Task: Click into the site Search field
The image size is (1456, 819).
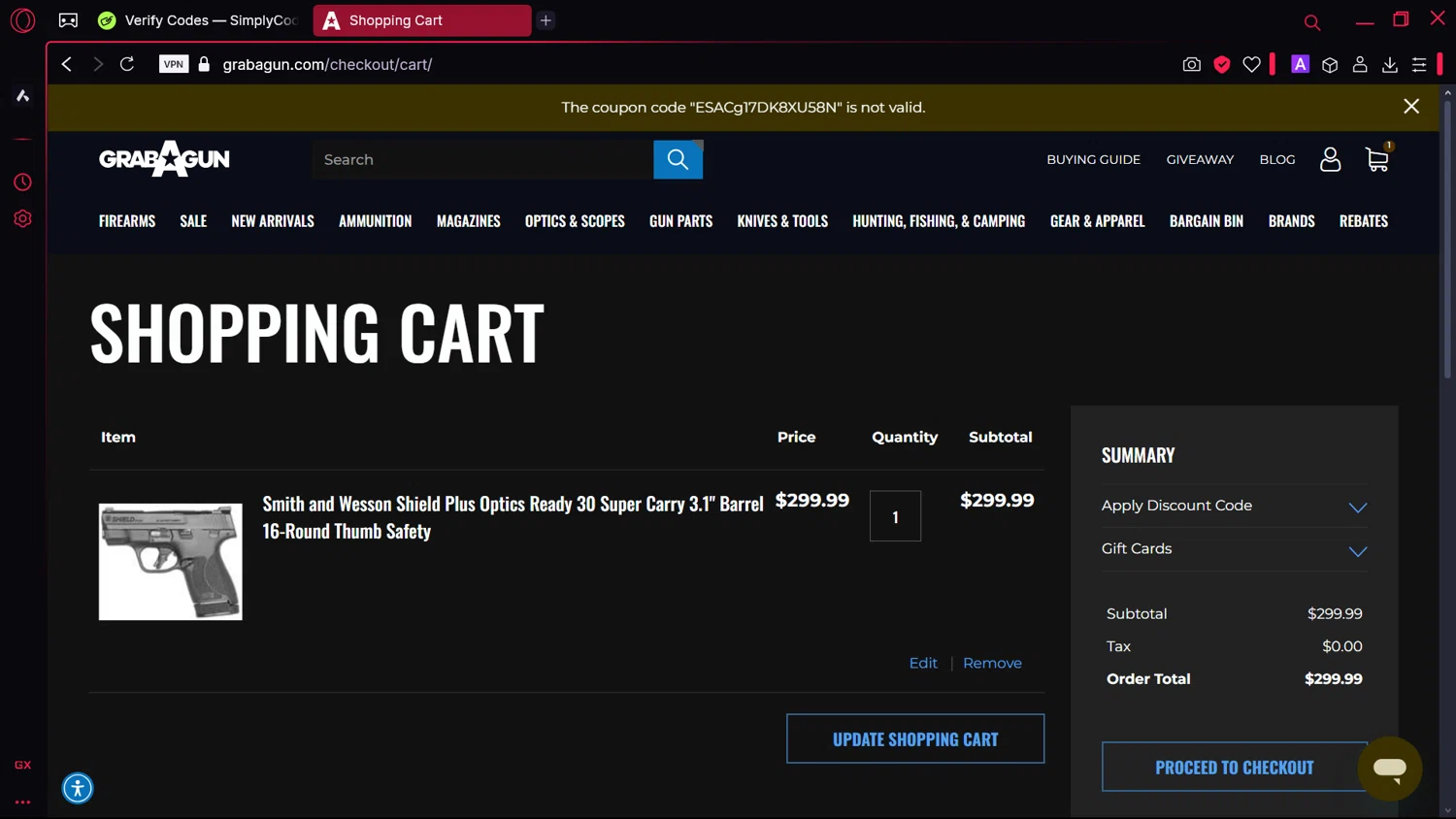Action: point(482,159)
